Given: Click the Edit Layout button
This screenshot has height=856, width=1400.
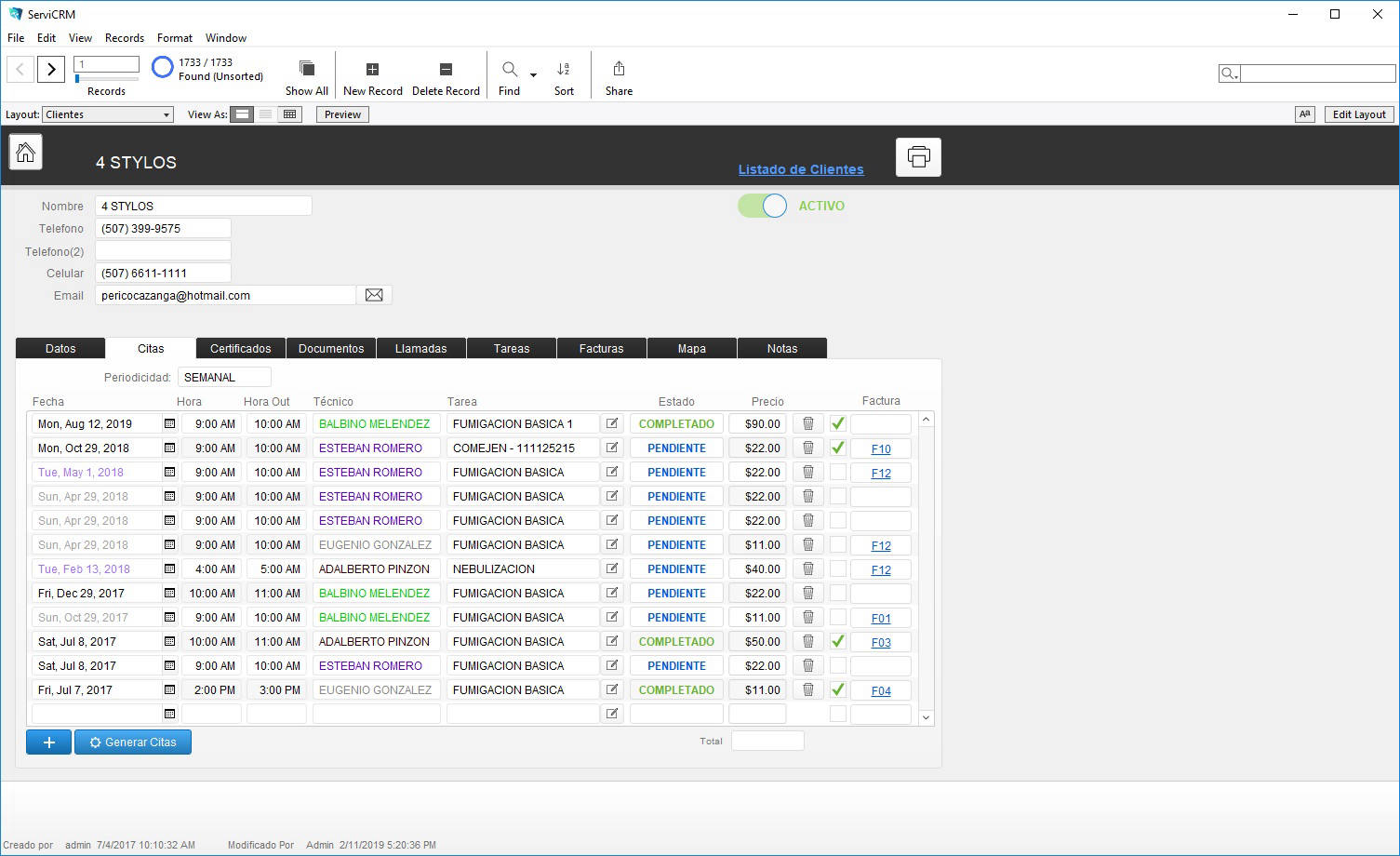Looking at the screenshot, I should [1359, 114].
